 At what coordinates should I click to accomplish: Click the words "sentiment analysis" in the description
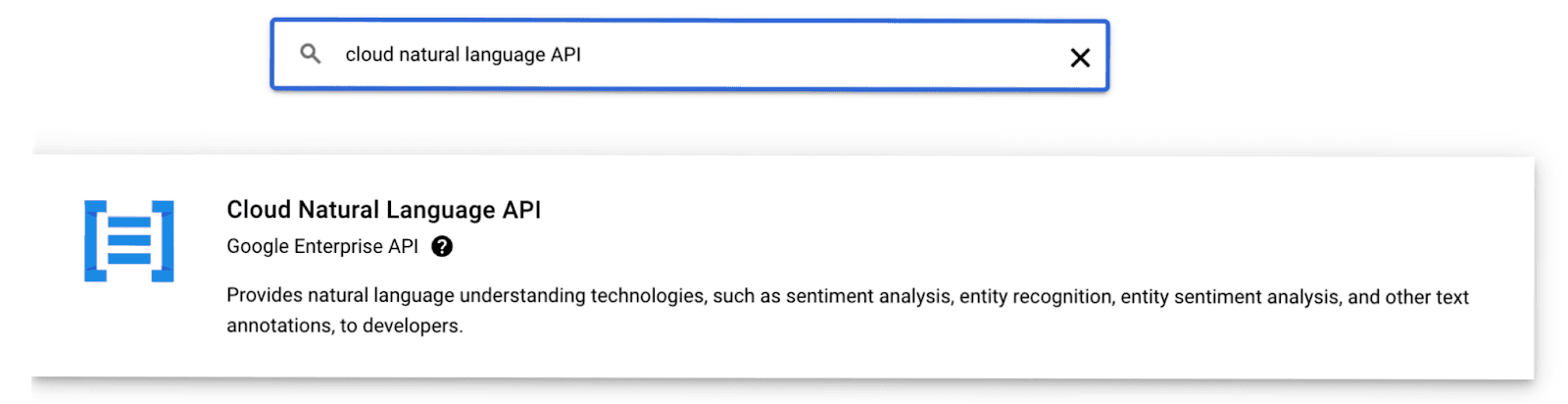[867, 296]
